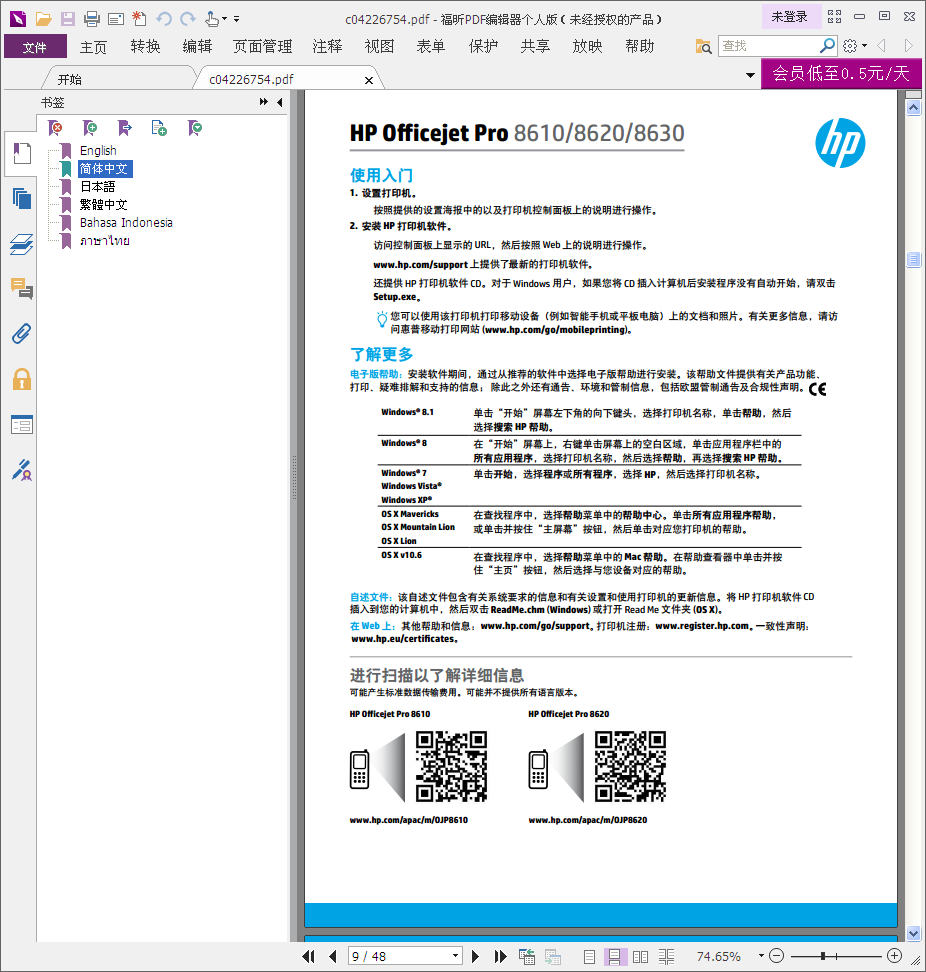This screenshot has height=972, width=926.
Task: Open the digital signatures sidebar panel
Action: pos(22,470)
